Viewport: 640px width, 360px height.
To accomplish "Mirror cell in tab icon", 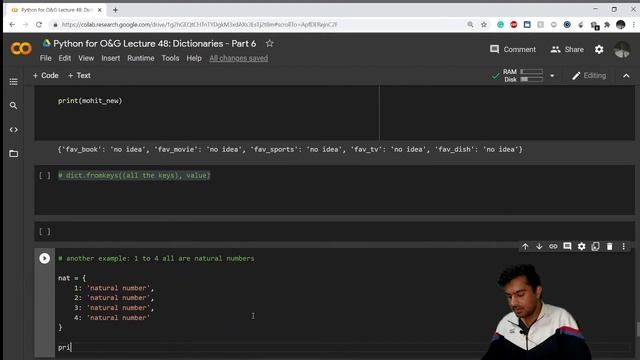I will (596, 247).
